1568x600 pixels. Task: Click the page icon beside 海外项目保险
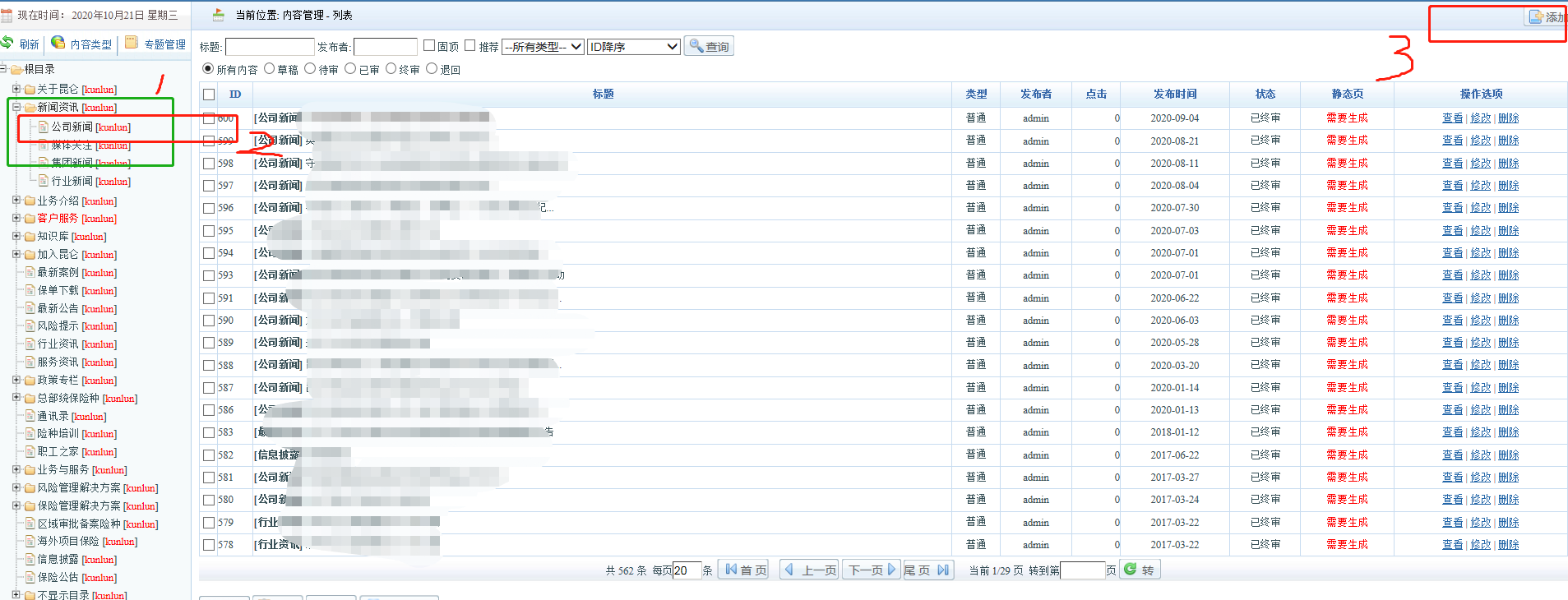pos(30,542)
